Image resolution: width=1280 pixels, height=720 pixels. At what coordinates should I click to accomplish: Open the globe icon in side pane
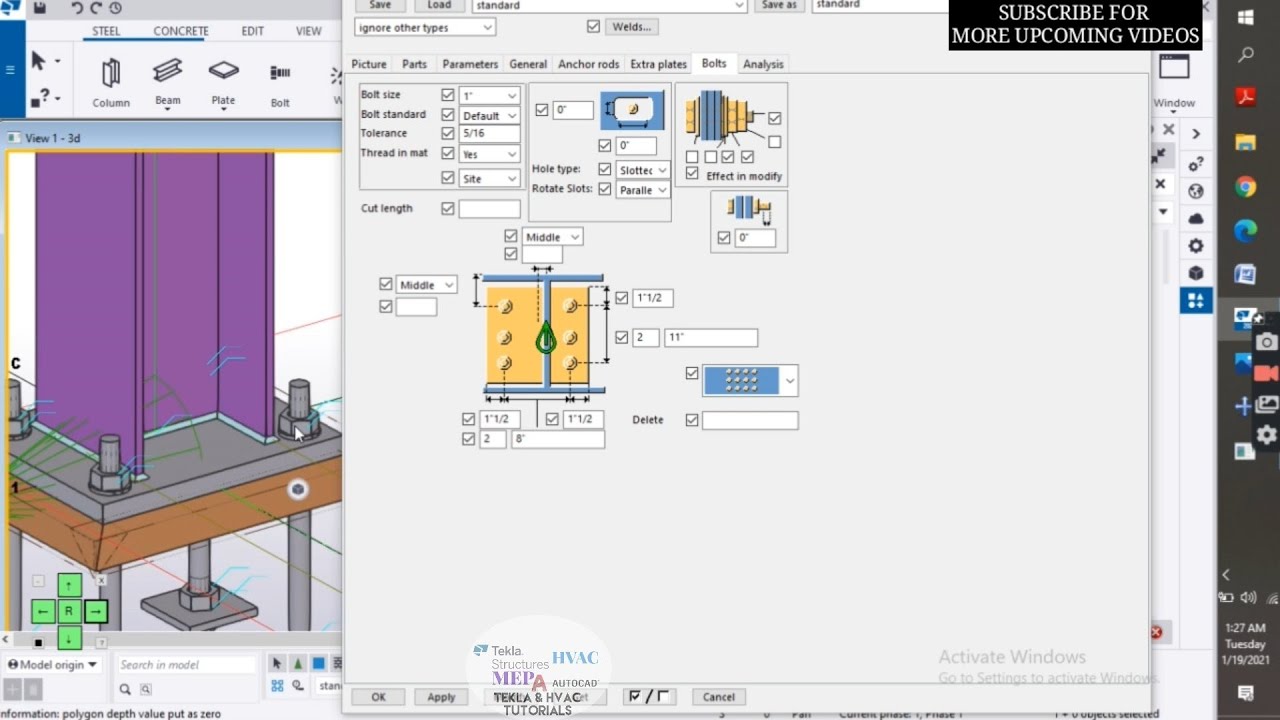pos(1195,191)
